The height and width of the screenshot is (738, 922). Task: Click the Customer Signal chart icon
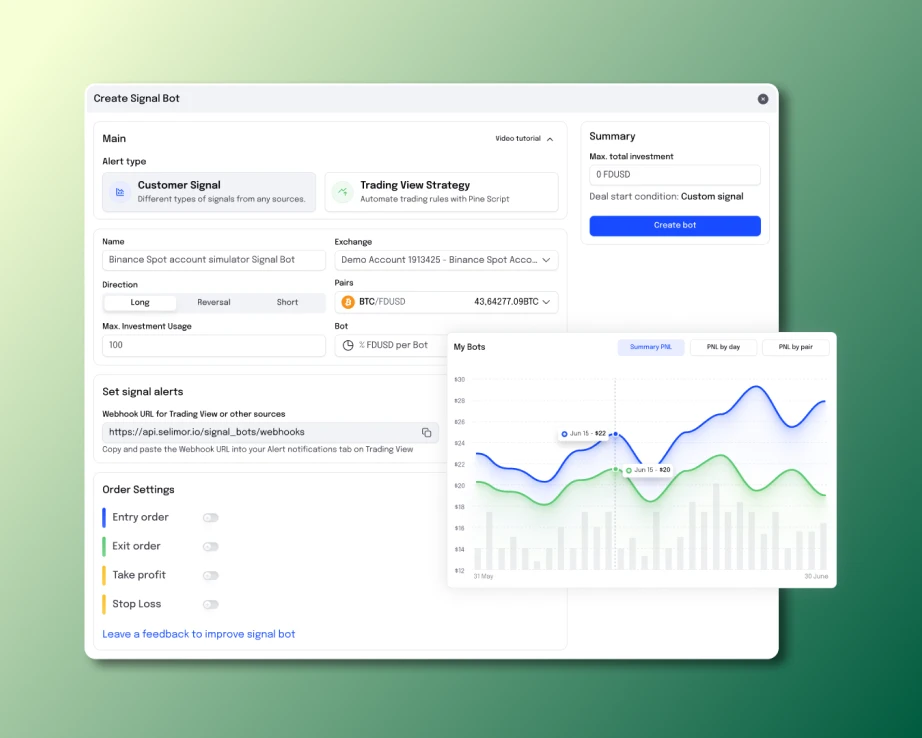120,192
